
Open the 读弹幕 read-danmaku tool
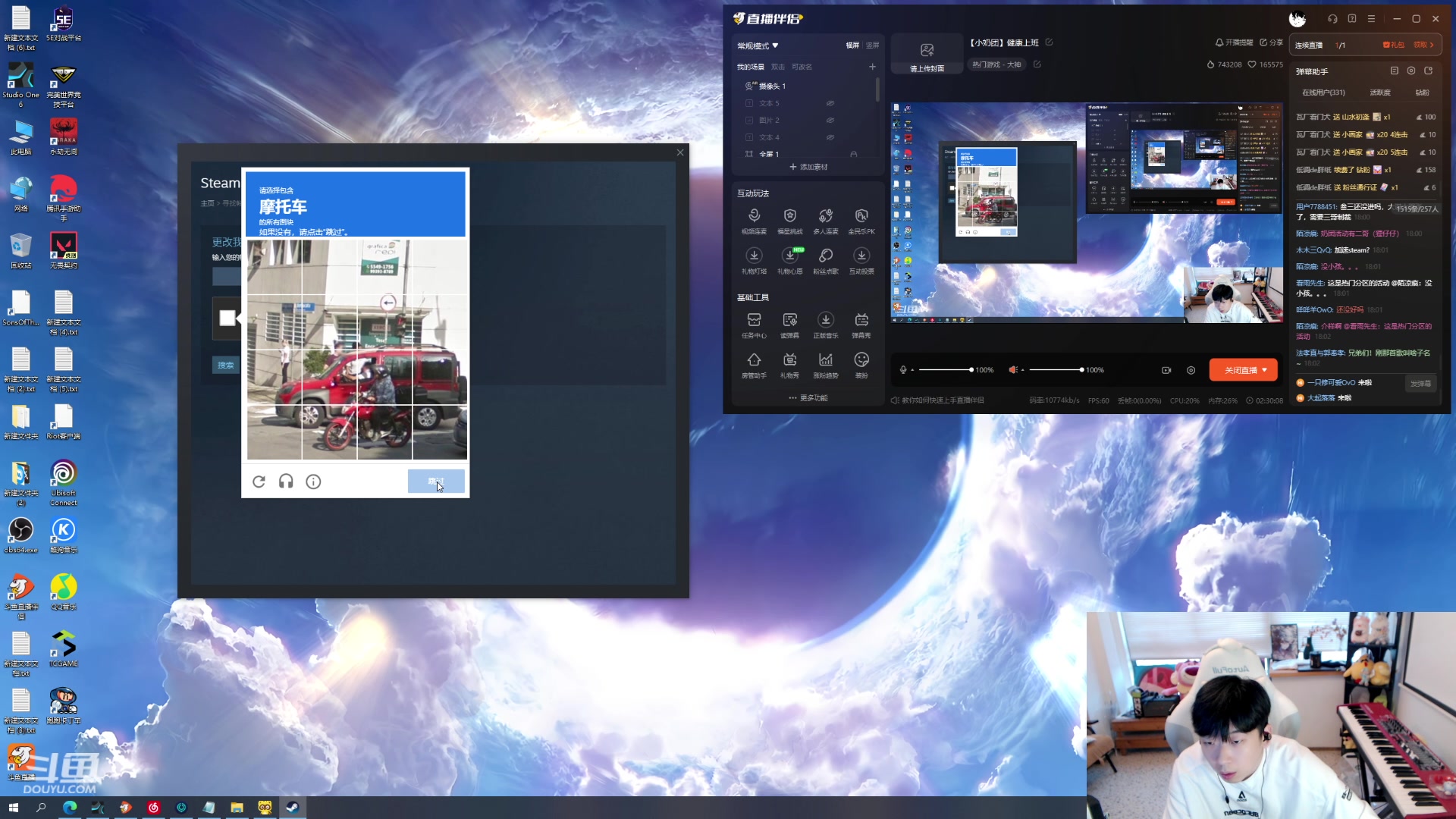click(789, 320)
